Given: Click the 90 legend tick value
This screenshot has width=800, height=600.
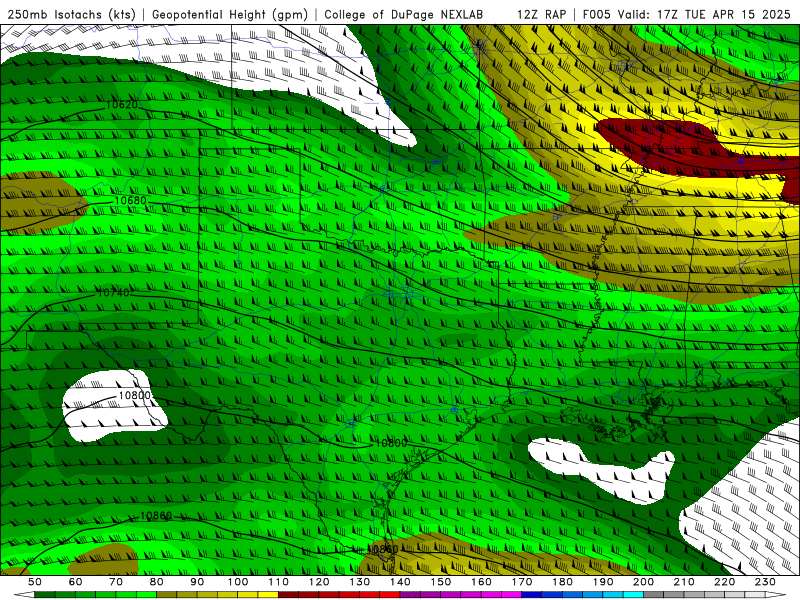Looking at the screenshot, I should coord(197,582).
